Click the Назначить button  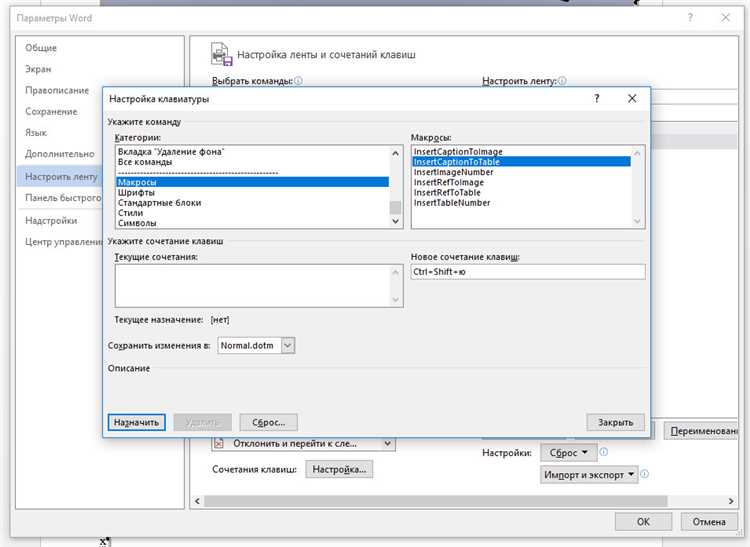click(136, 422)
